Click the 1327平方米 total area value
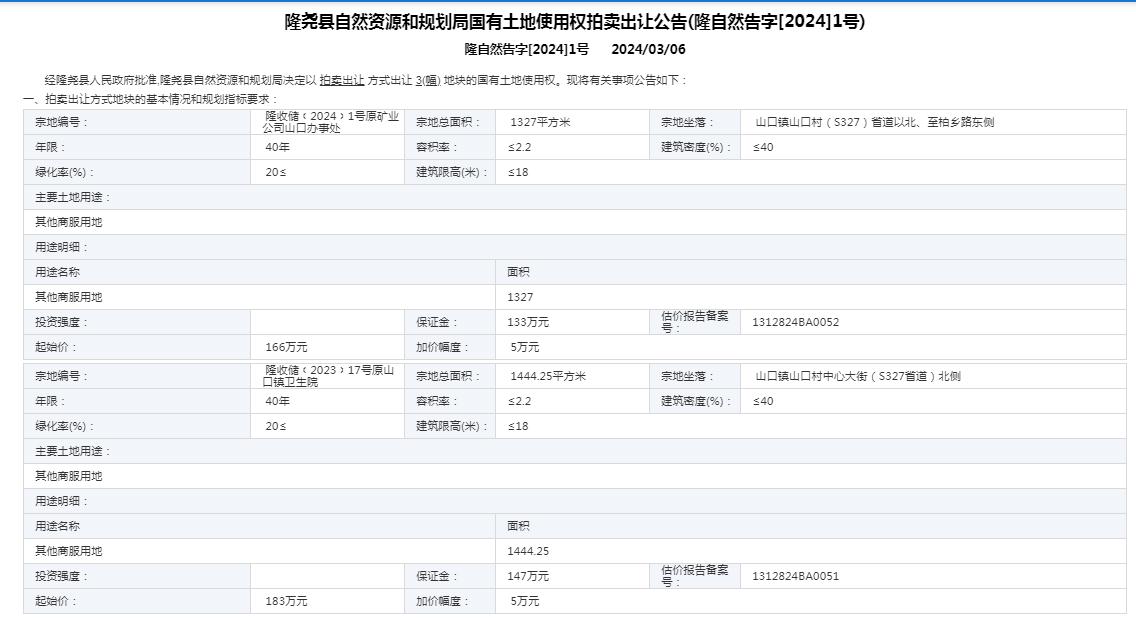This screenshot has height=618, width=1136. click(x=540, y=122)
